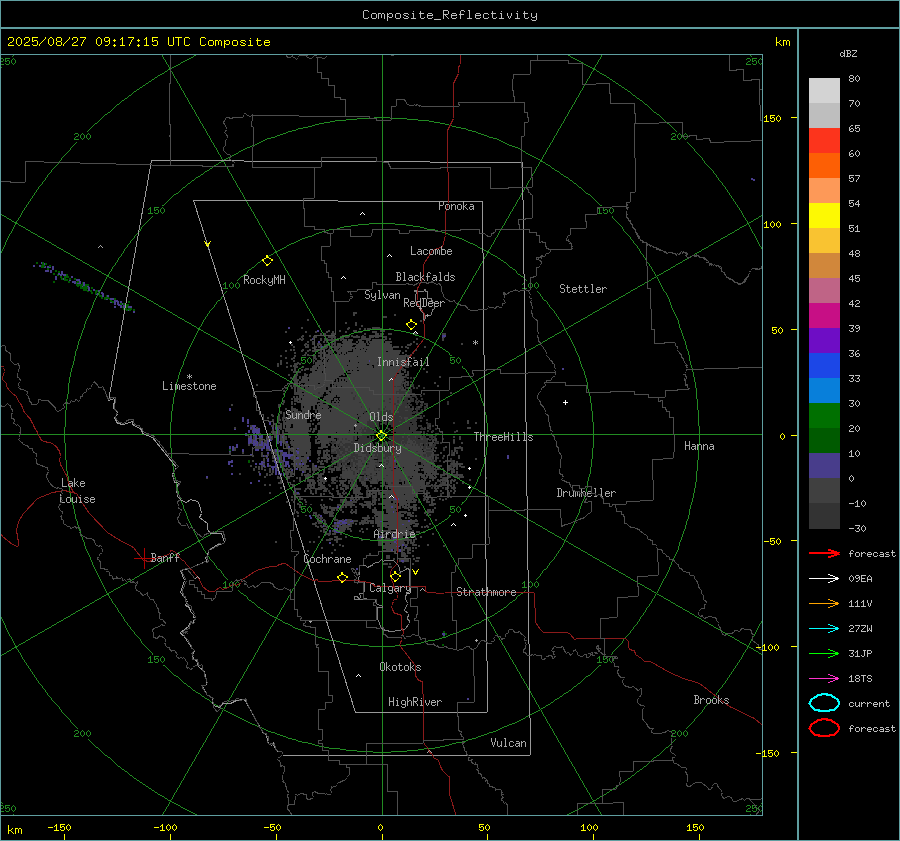The width and height of the screenshot is (900, 841).
Task: Click the lightest gray swatch beside 80
Action: pyautogui.click(x=824, y=91)
